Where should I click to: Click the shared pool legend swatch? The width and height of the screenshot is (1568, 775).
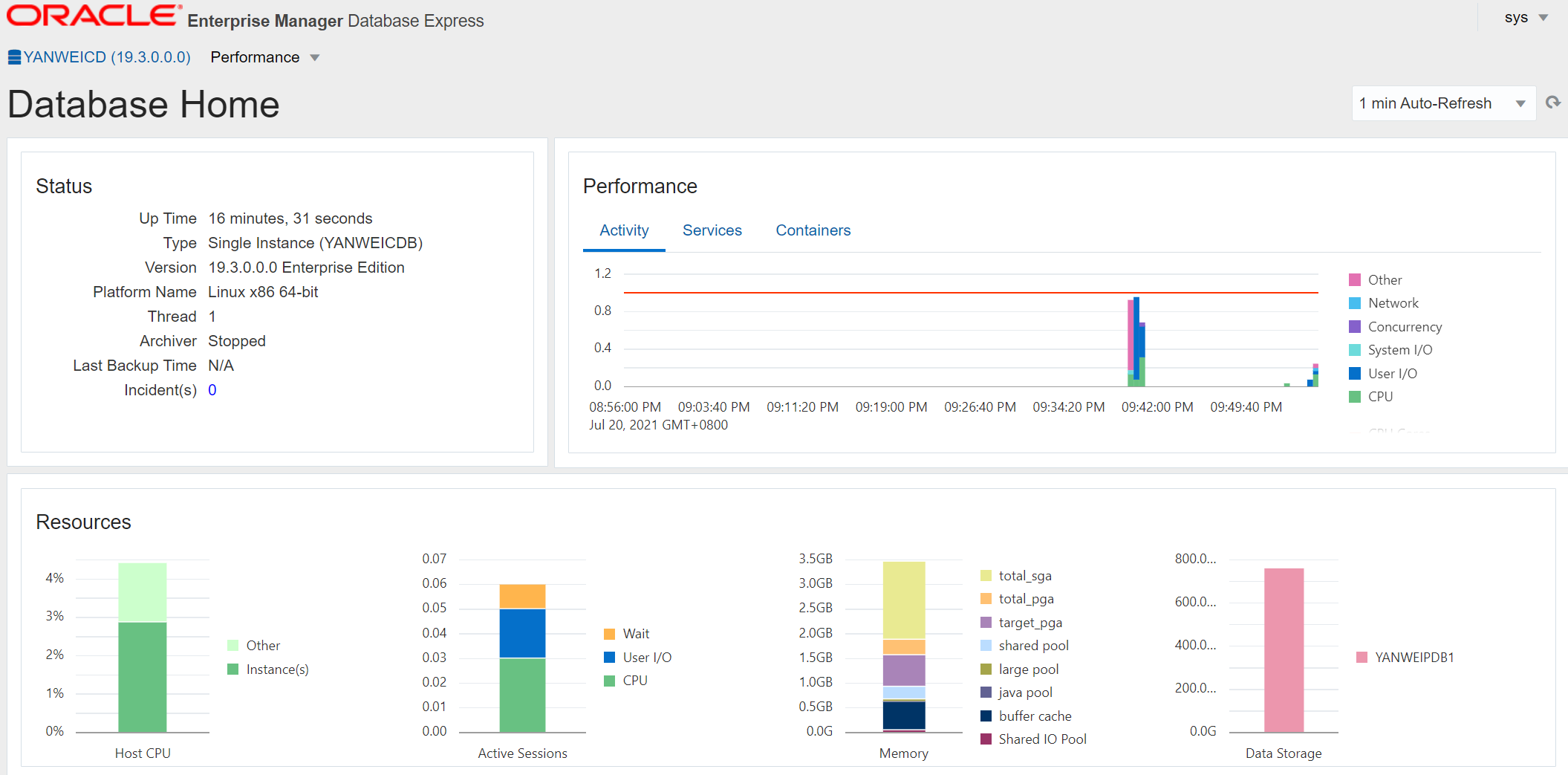986,646
